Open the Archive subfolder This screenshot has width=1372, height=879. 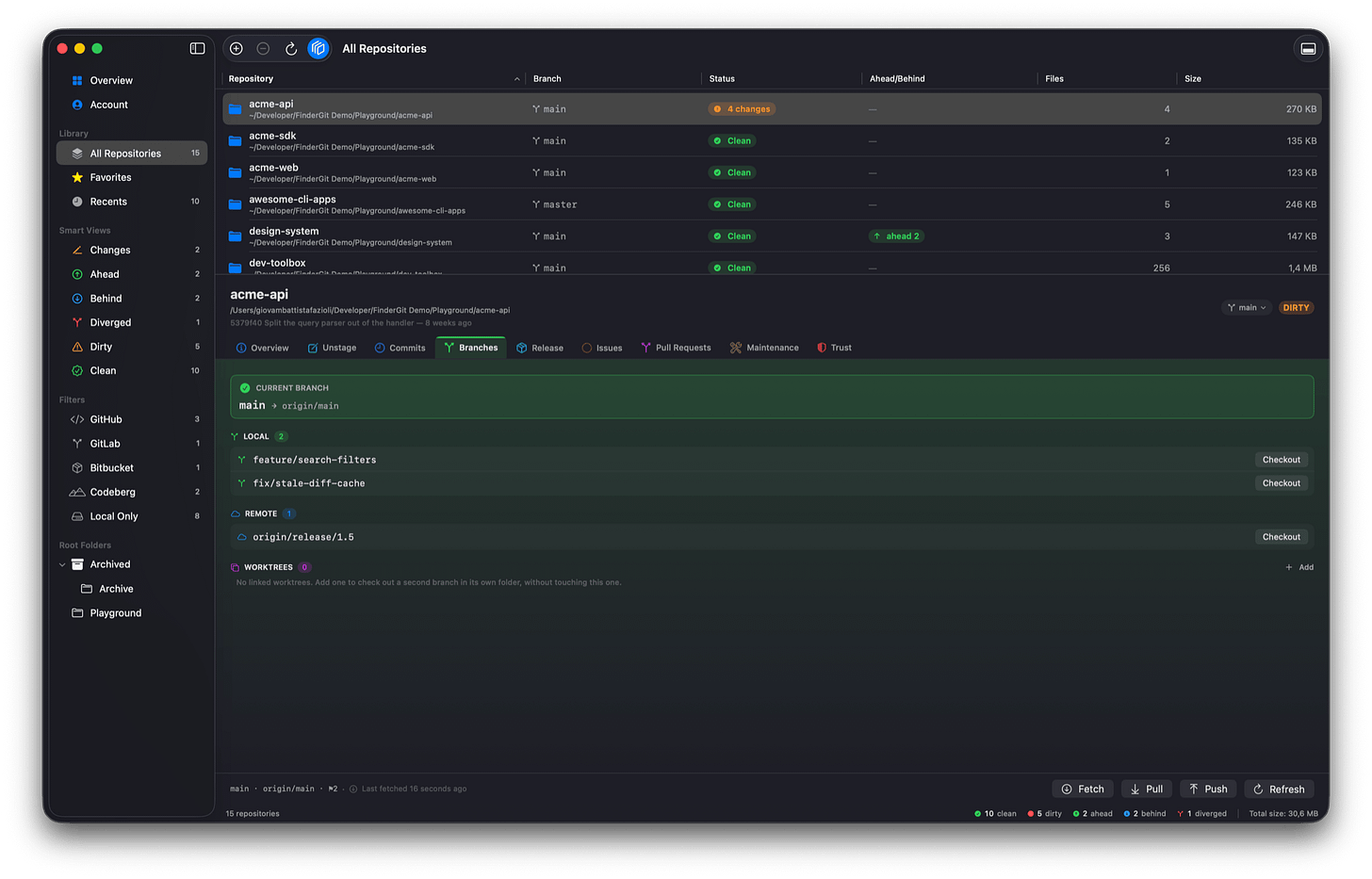coord(132,589)
